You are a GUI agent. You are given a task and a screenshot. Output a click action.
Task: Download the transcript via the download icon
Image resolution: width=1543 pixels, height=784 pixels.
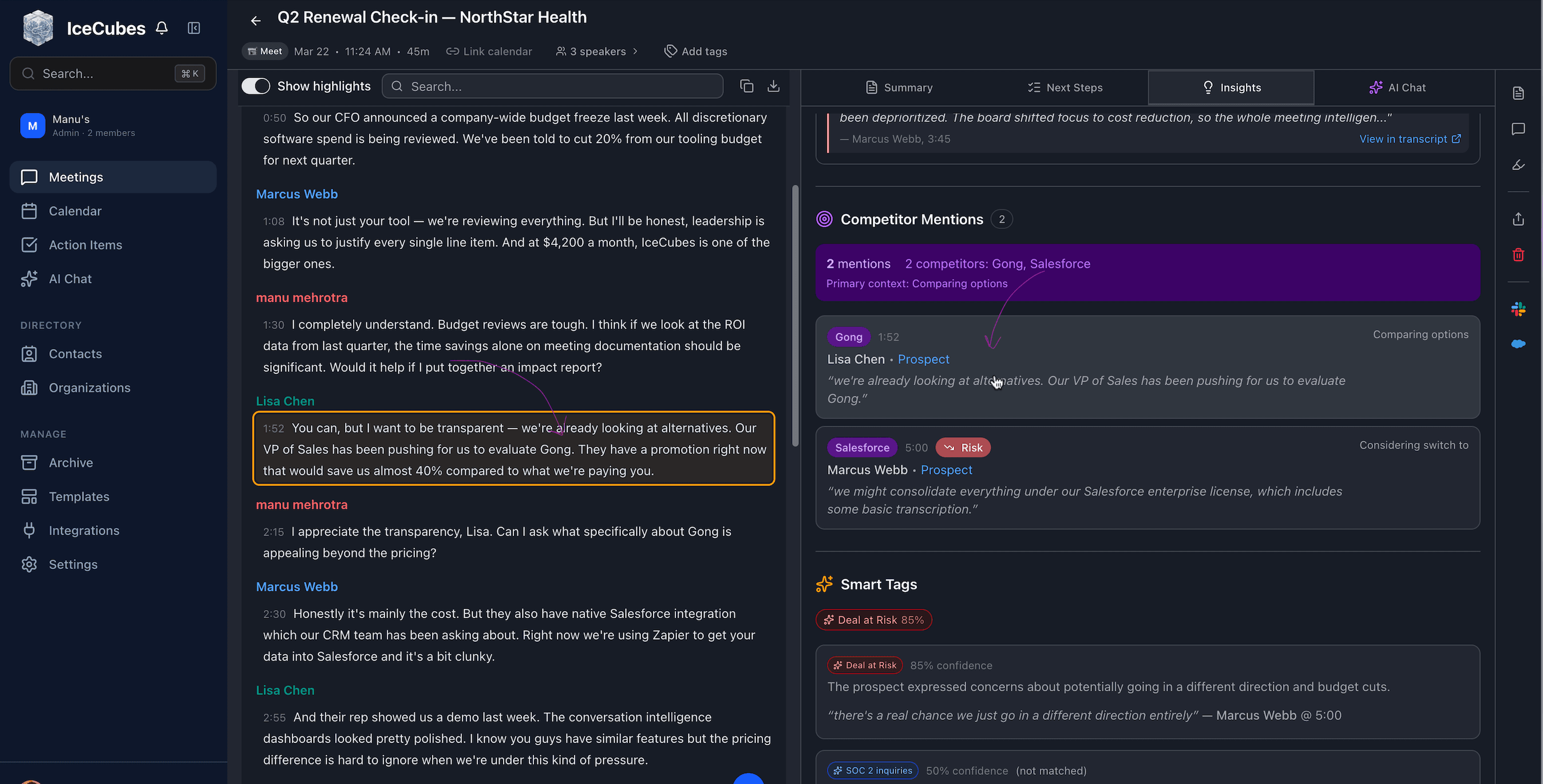773,86
